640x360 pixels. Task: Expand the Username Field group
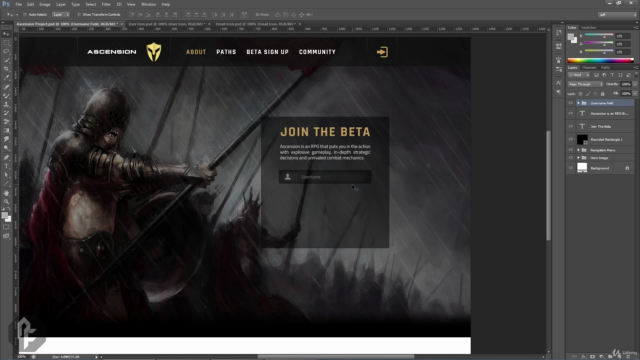point(578,103)
